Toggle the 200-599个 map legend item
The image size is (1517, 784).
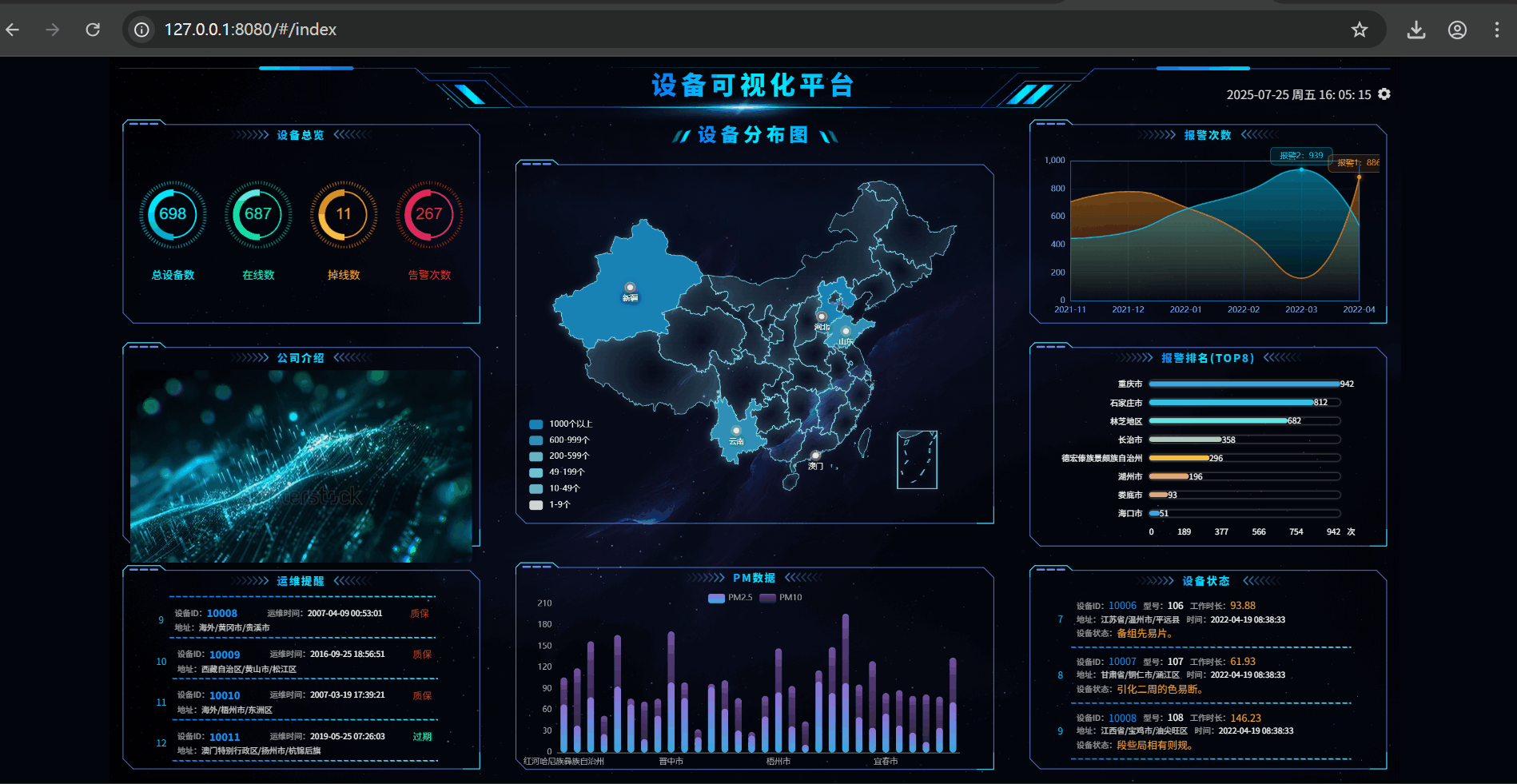point(559,456)
